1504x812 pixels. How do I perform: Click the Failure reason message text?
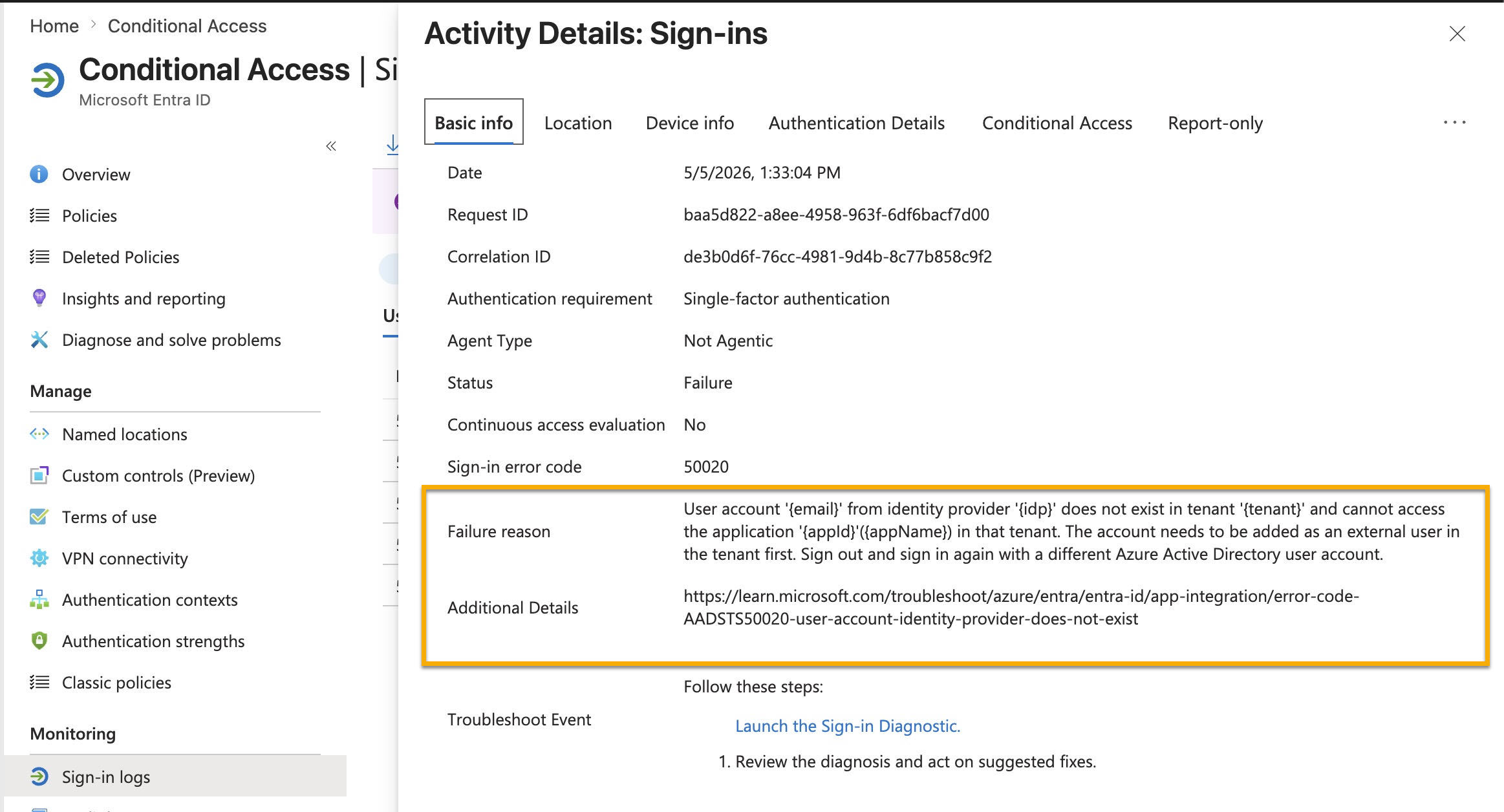[1071, 531]
